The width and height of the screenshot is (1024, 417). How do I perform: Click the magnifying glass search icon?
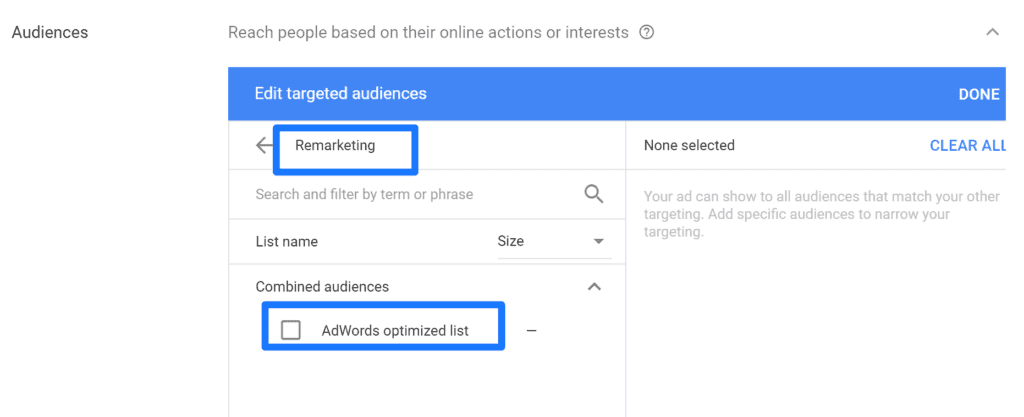pyautogui.click(x=594, y=194)
